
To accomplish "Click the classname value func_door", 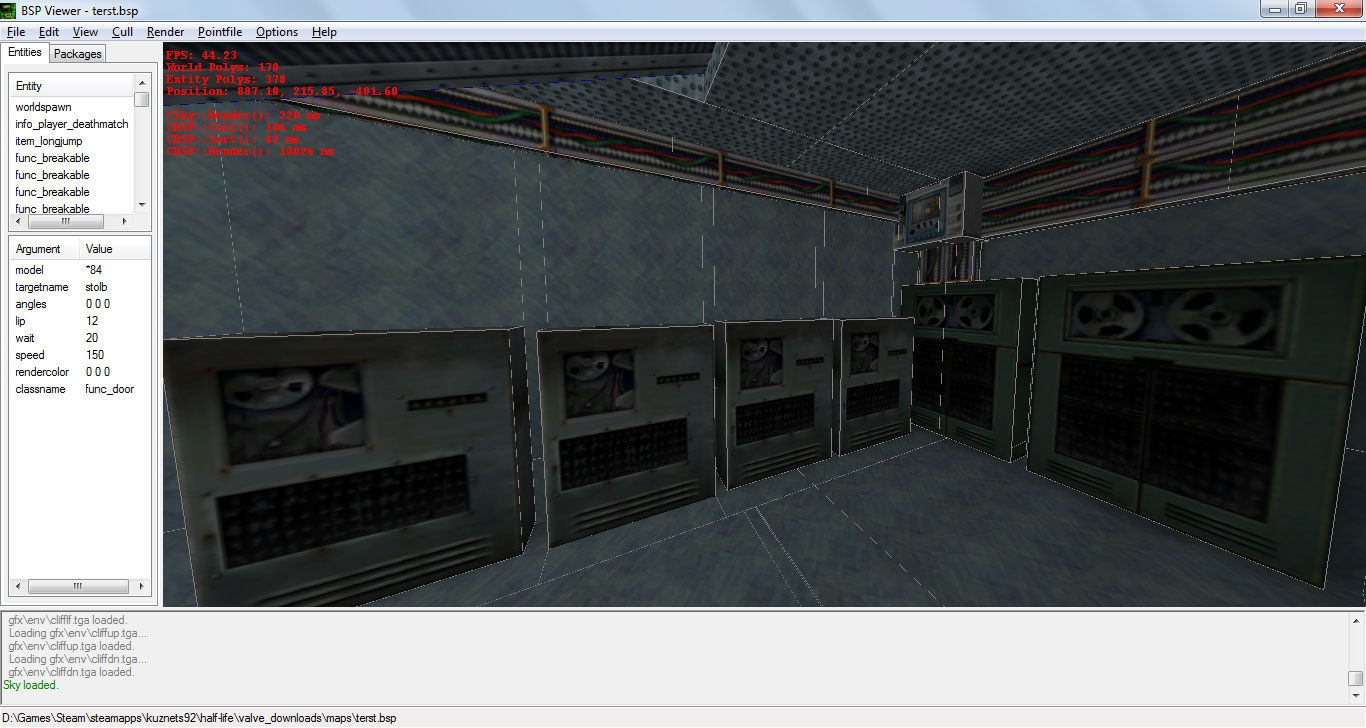I will 110,389.
